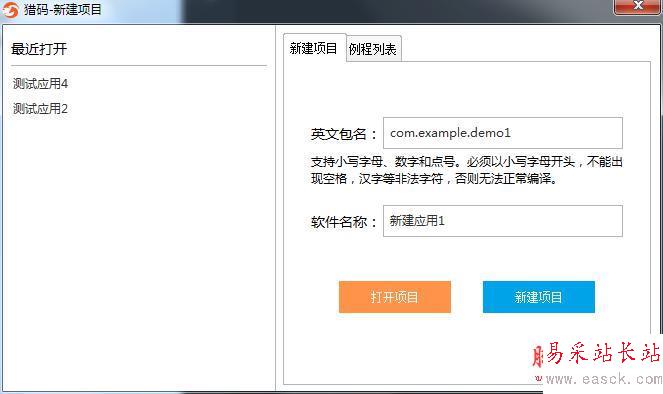
Task: Focus the 英文包名 input field
Action: click(x=503, y=133)
